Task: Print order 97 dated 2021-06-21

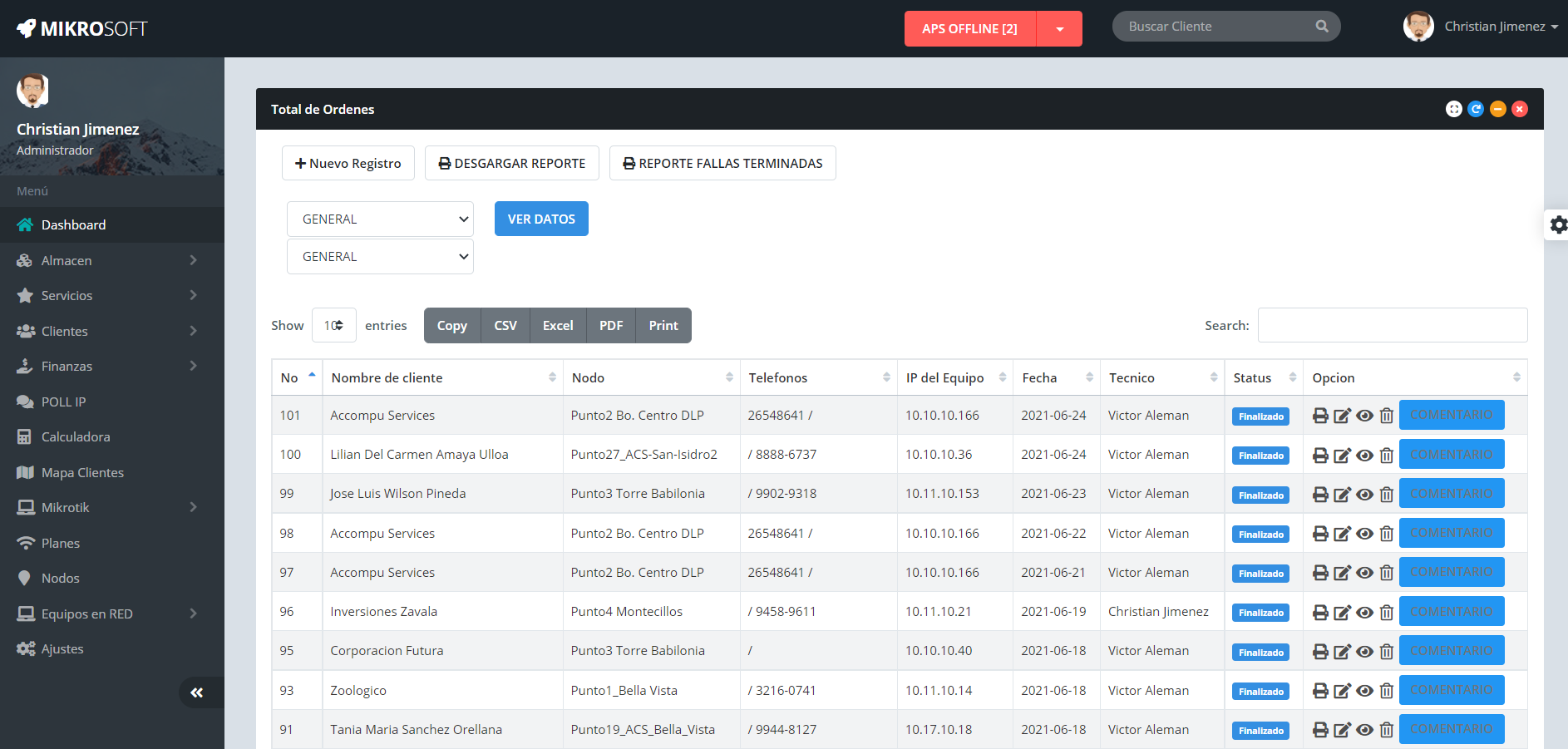Action: [1320, 573]
